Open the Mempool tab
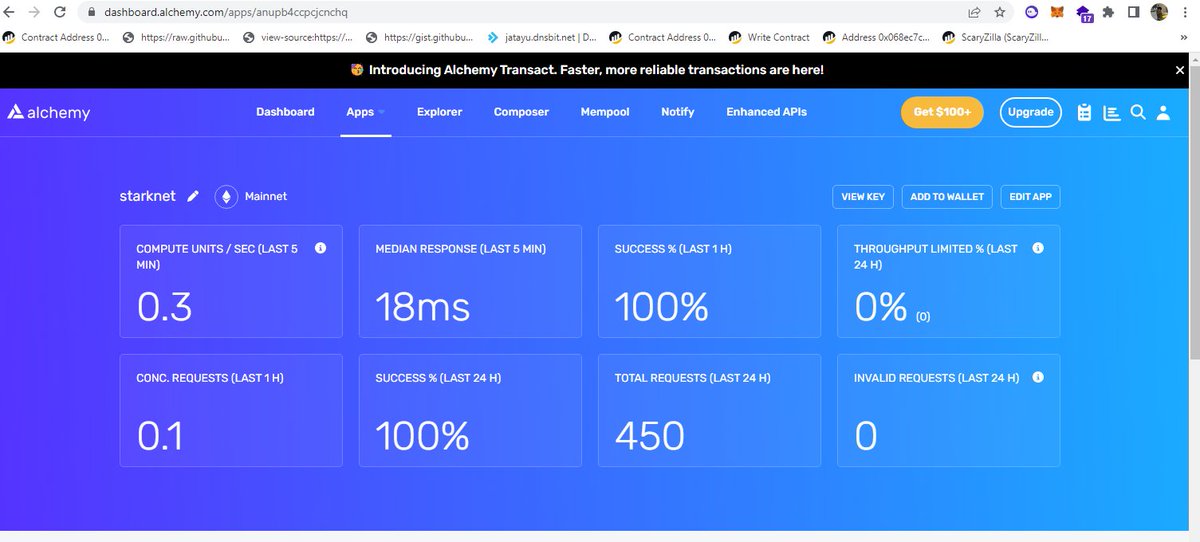The width and height of the screenshot is (1200, 542). coord(605,112)
